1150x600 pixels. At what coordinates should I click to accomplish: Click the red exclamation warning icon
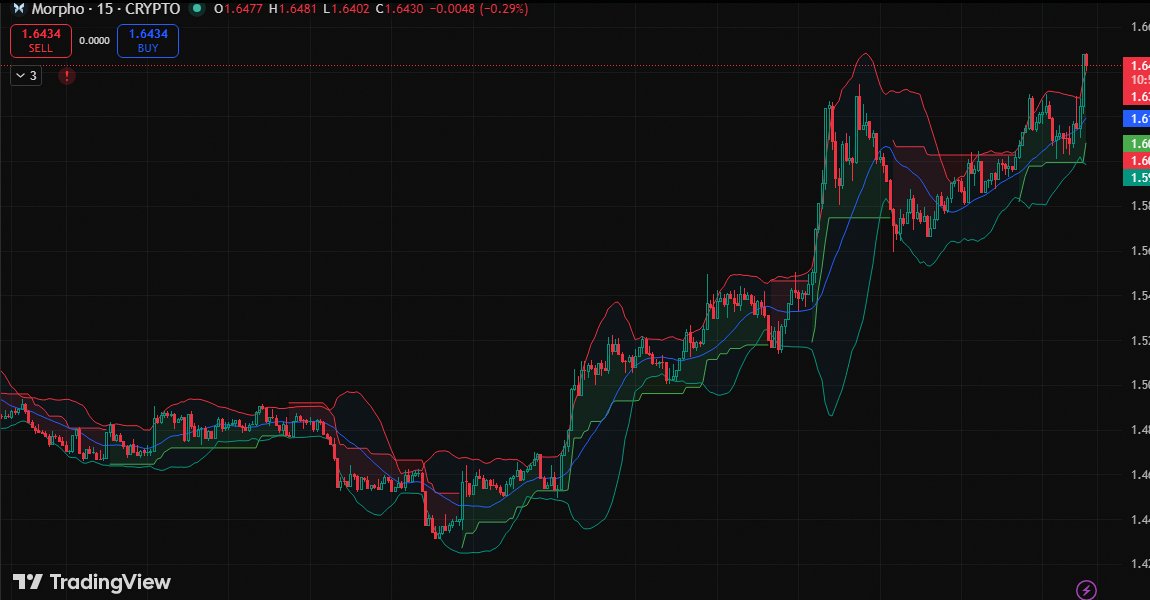[x=67, y=76]
